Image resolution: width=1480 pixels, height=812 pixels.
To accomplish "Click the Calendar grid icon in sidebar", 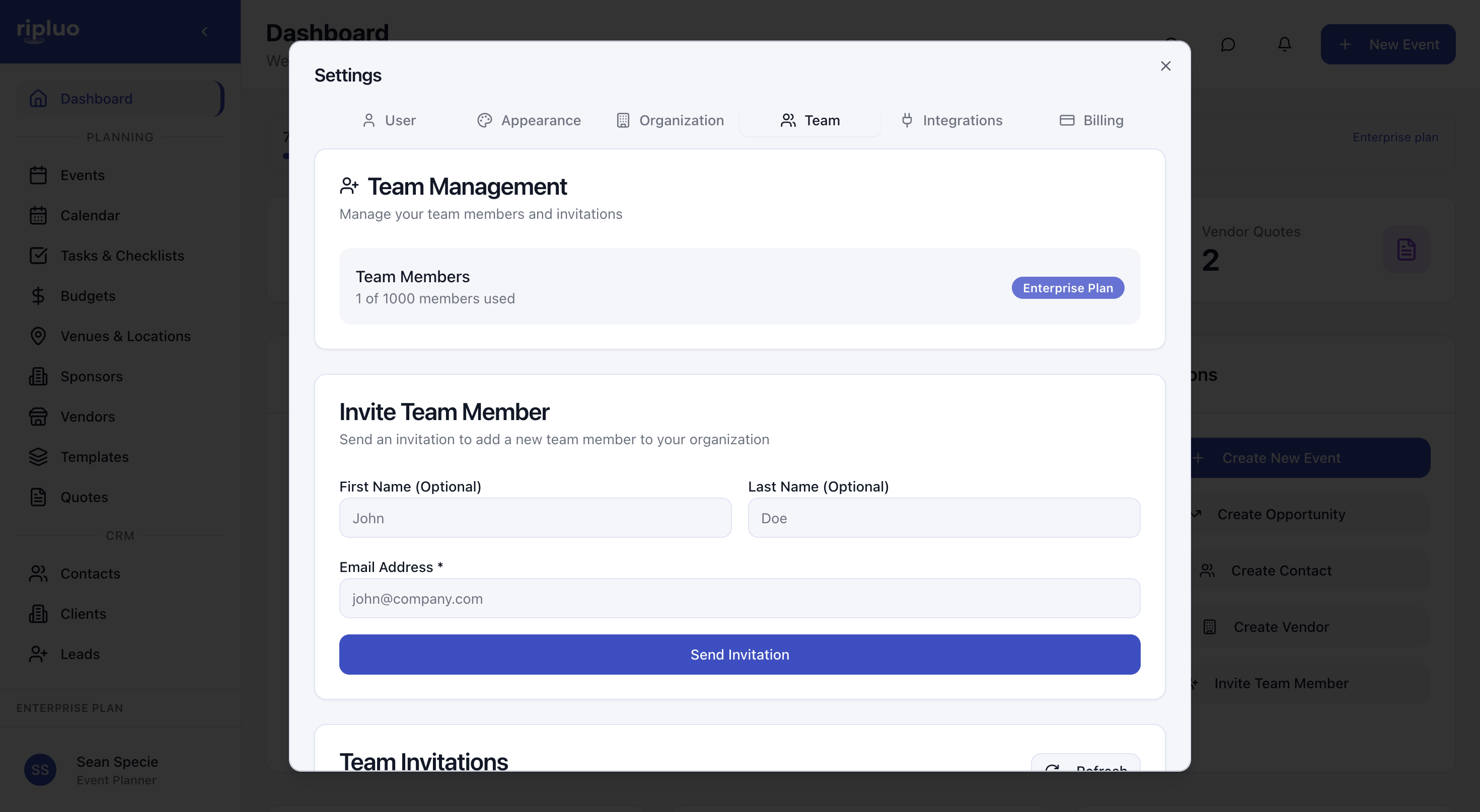I will click(38, 215).
